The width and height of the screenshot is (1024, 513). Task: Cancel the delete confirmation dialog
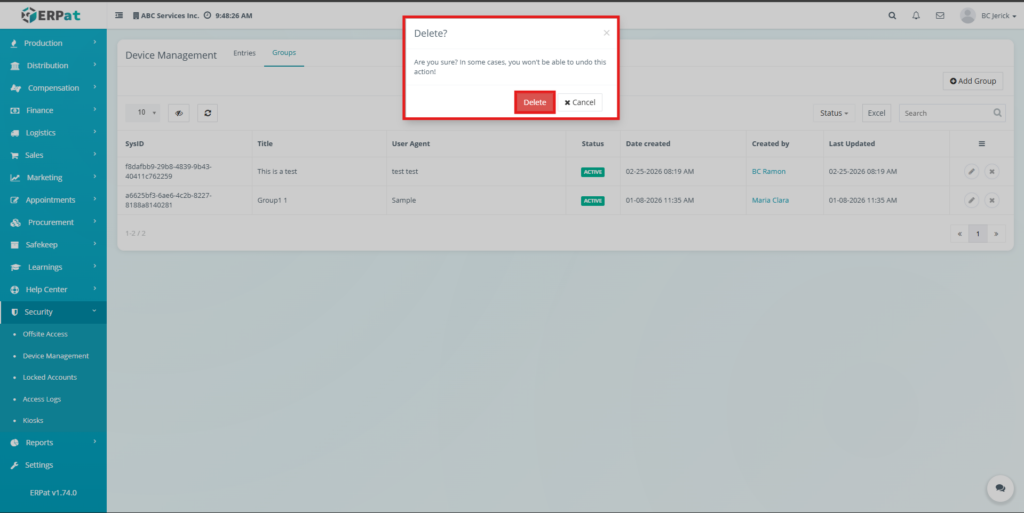click(579, 102)
